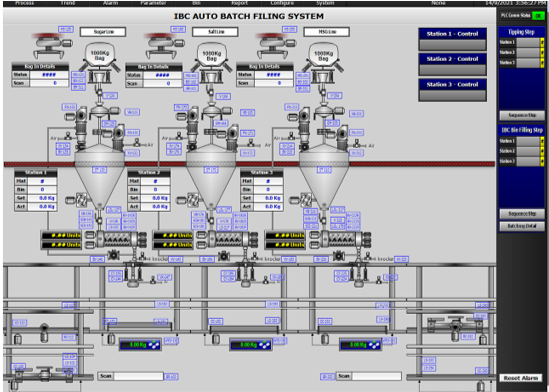Open the Process menu
The height and width of the screenshot is (392, 549).
point(25,3)
